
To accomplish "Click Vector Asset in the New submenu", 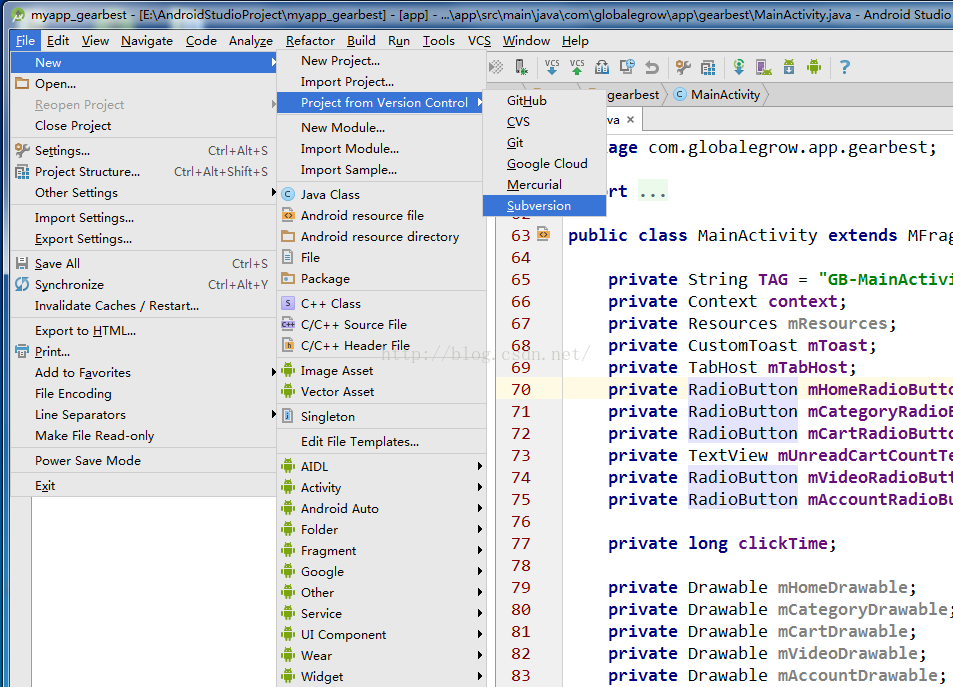I will pyautogui.click(x=382, y=392).
